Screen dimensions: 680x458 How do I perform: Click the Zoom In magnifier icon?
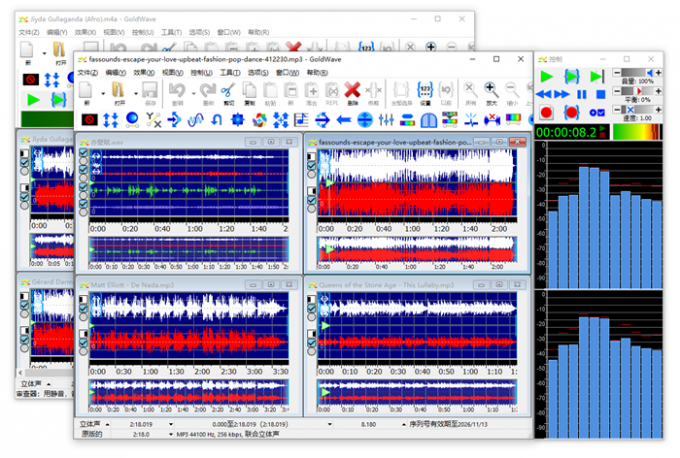coord(491,90)
